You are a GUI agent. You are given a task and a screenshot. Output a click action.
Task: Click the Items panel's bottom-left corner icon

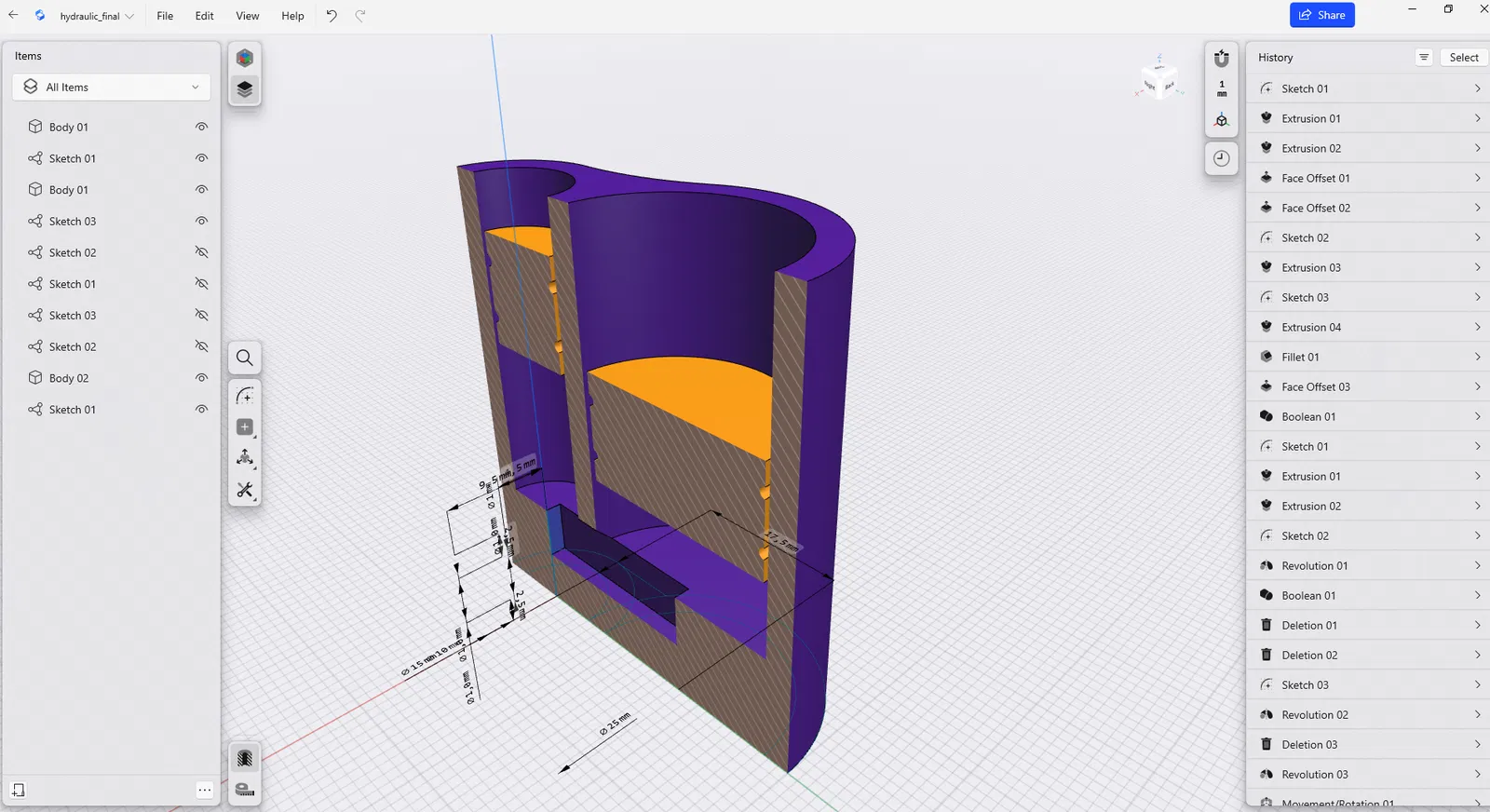[19, 790]
